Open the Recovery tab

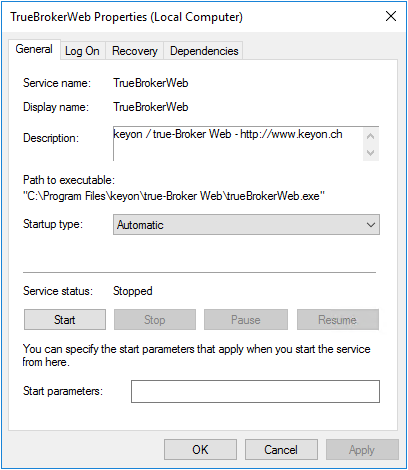pyautogui.click(x=135, y=51)
